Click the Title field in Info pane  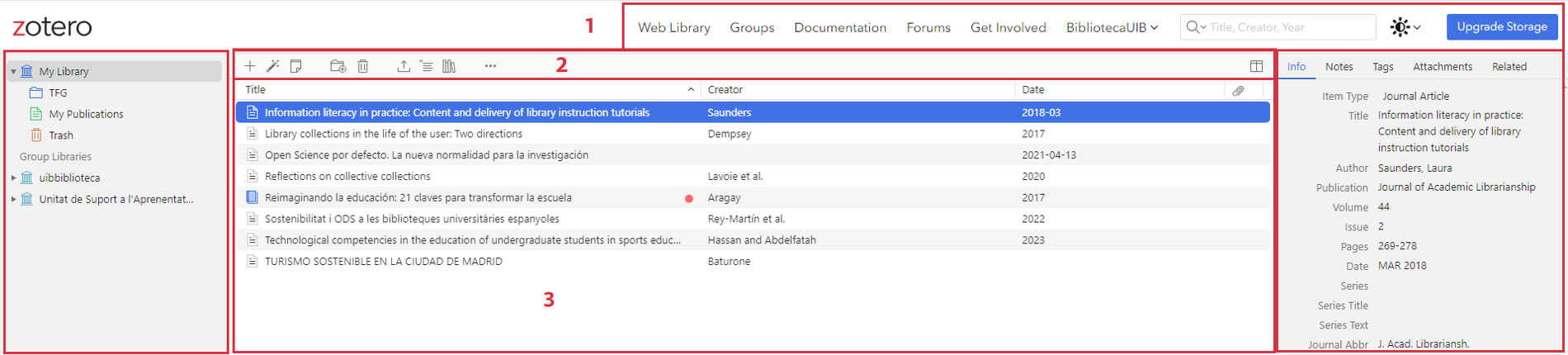tap(1450, 131)
